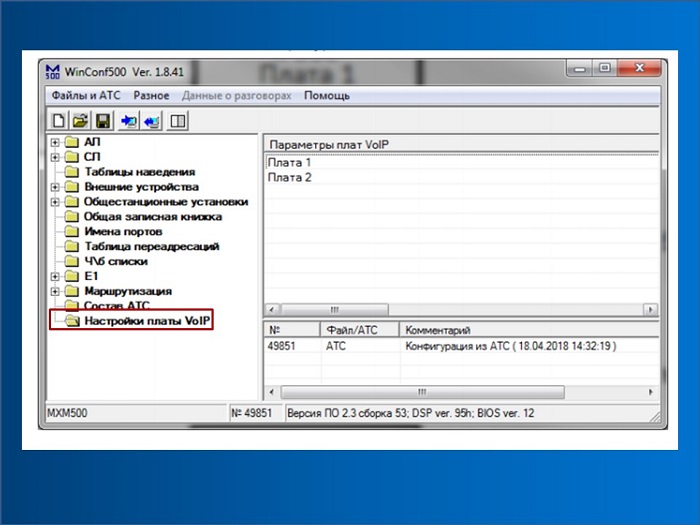Screen dimensions: 700x525
Task: Open the Файлы и АТС menu
Action: tap(86, 96)
